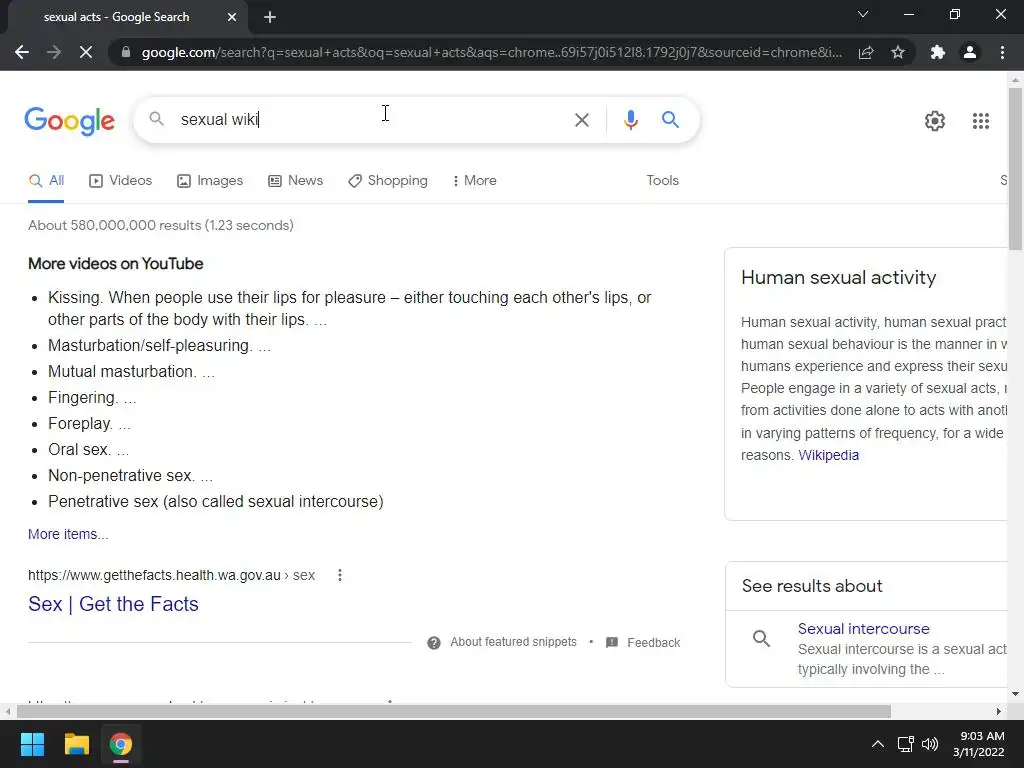Open the search Tools options
The height and width of the screenshot is (768, 1024).
(x=662, y=180)
